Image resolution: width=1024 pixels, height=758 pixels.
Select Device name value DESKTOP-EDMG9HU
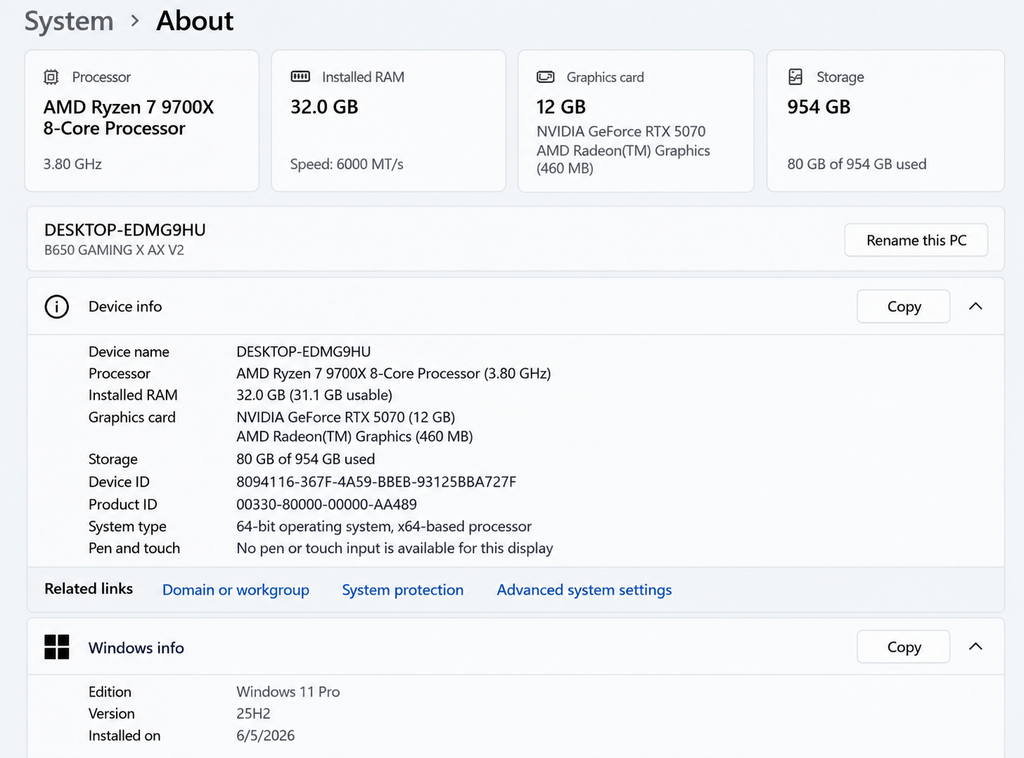tap(304, 352)
